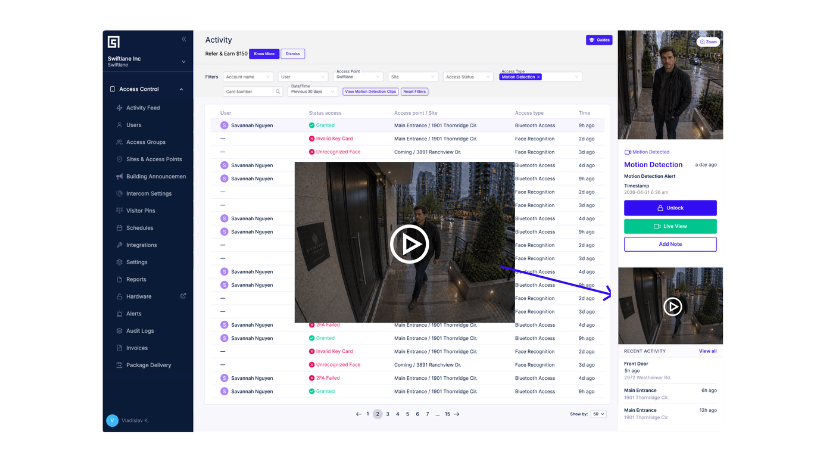
Task: Open Schedules in sidebar
Action: point(140,228)
